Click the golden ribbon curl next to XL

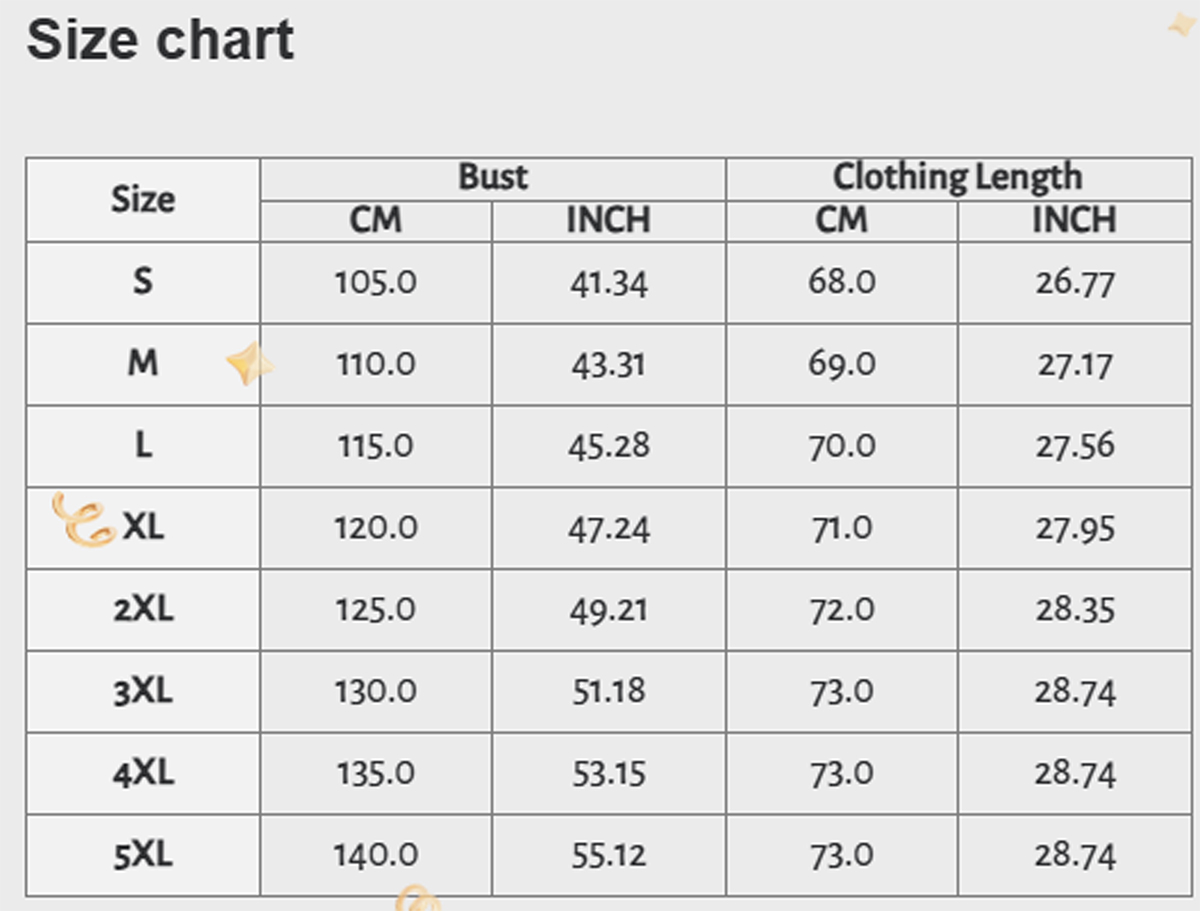(x=83, y=520)
